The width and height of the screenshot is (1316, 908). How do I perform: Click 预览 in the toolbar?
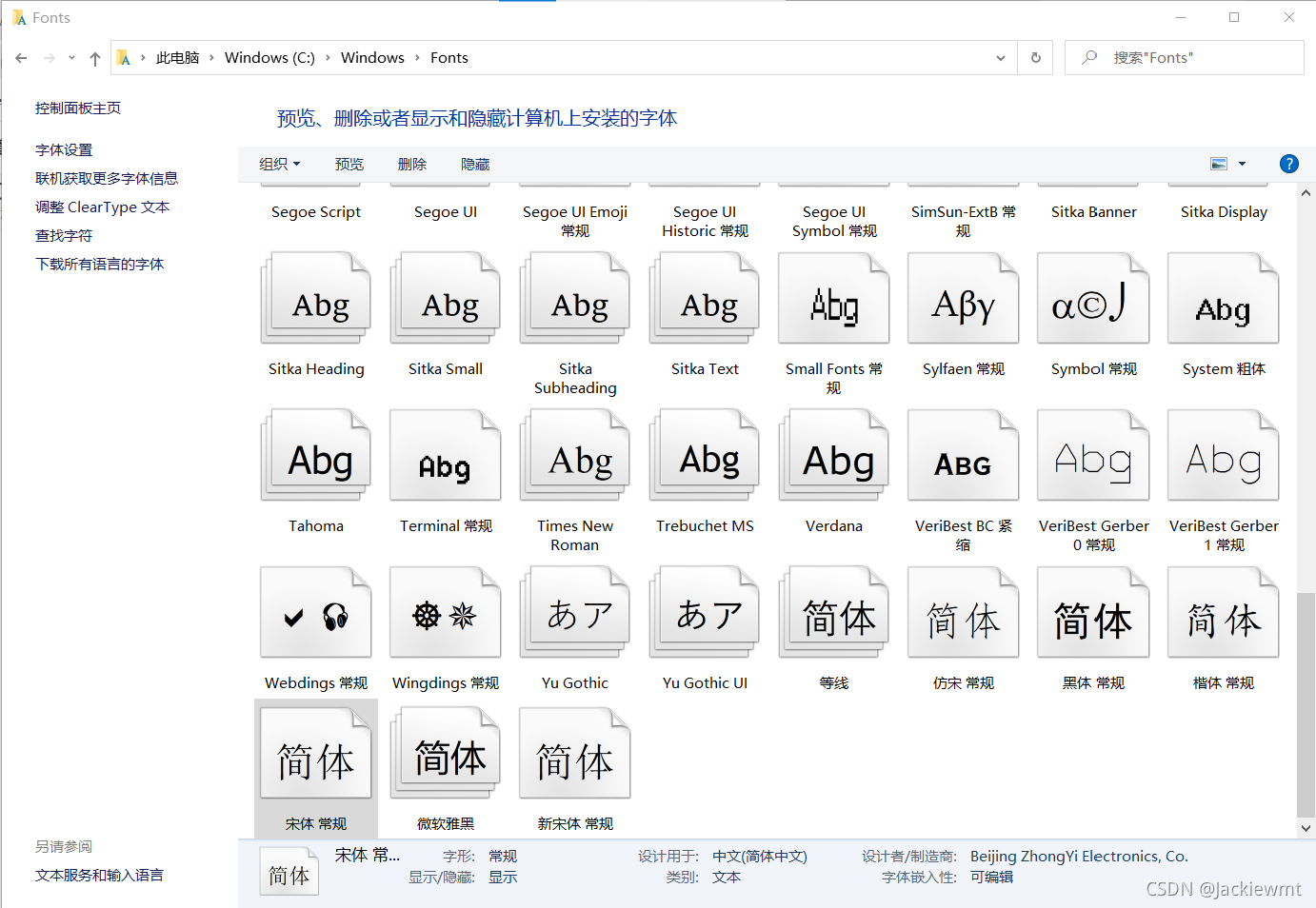pyautogui.click(x=349, y=164)
